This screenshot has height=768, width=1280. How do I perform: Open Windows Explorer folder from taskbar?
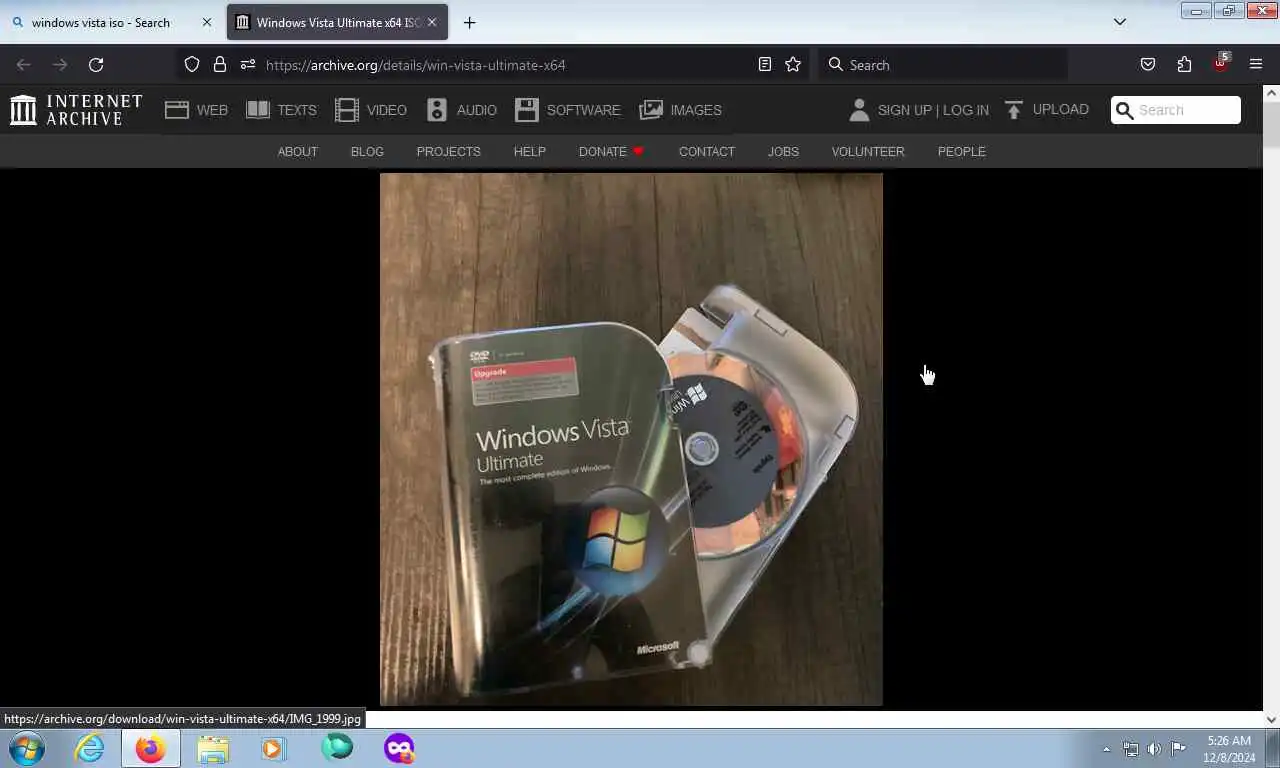(x=213, y=748)
